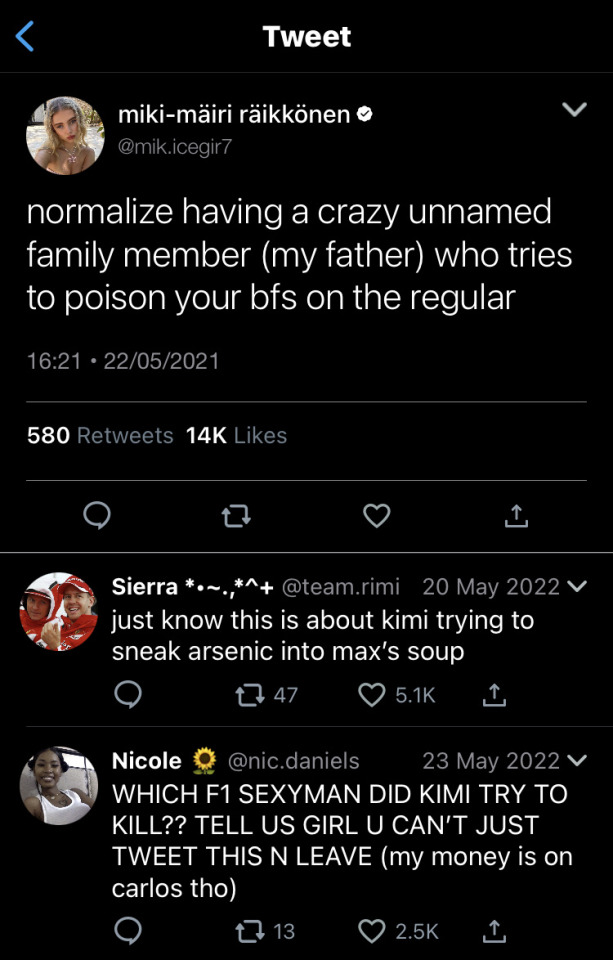Image resolution: width=613 pixels, height=960 pixels.
Task: Expand options chevron on Sierra's reply
Action: (577, 586)
